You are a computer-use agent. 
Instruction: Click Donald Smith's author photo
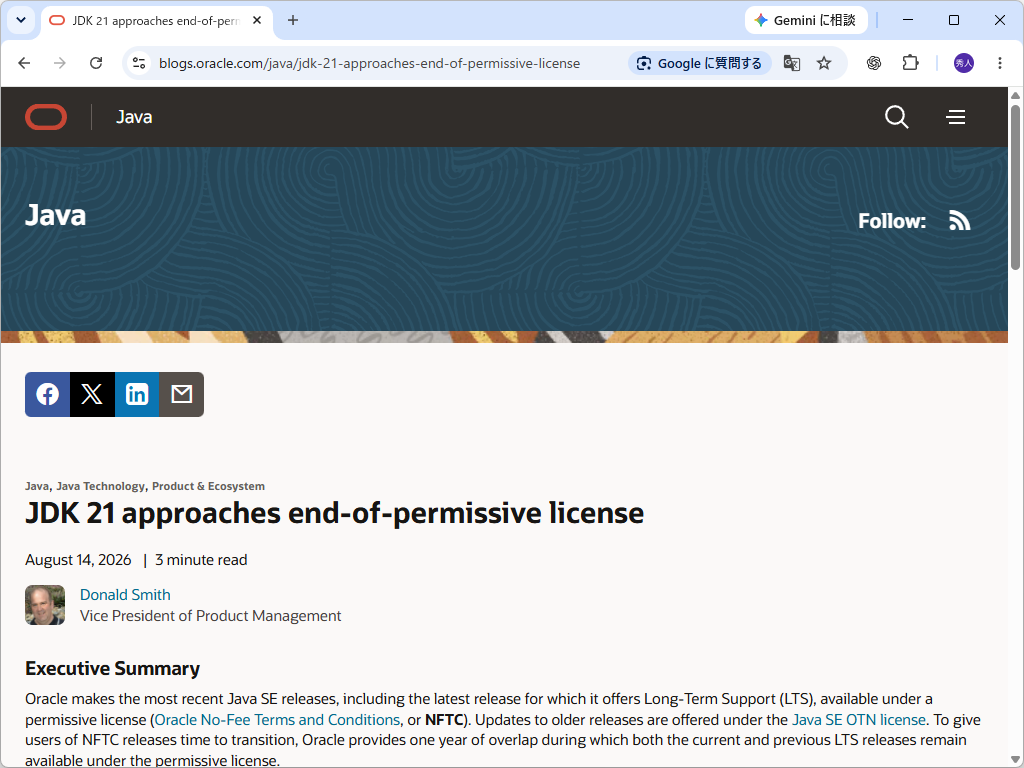tap(45, 605)
